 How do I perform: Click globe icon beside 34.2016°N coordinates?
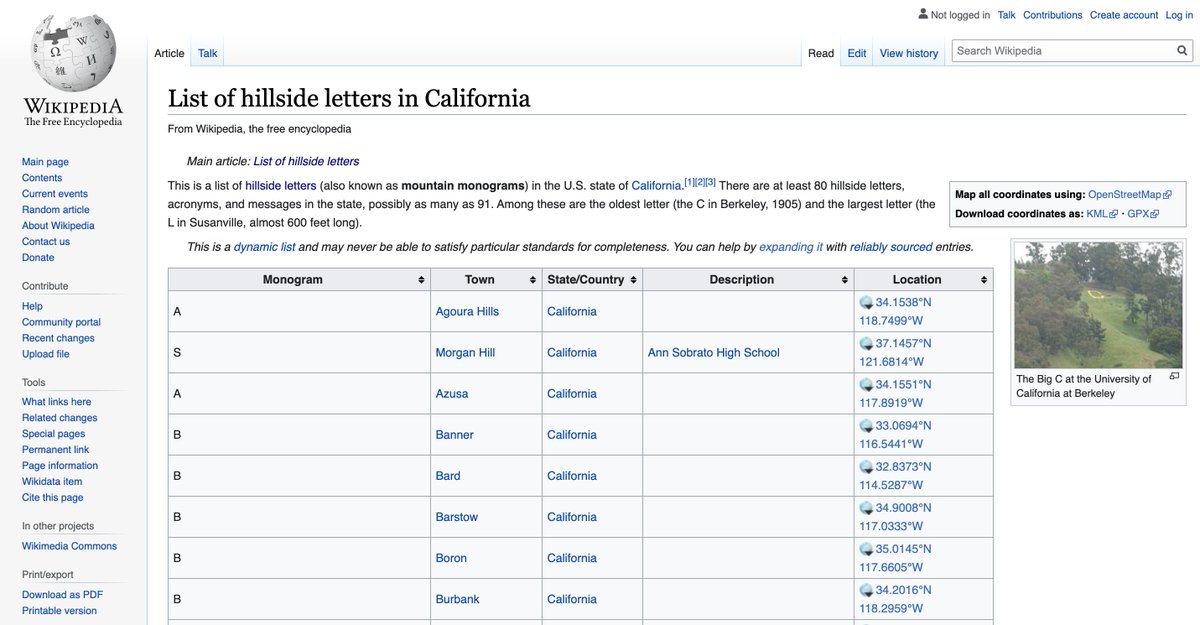coord(866,589)
